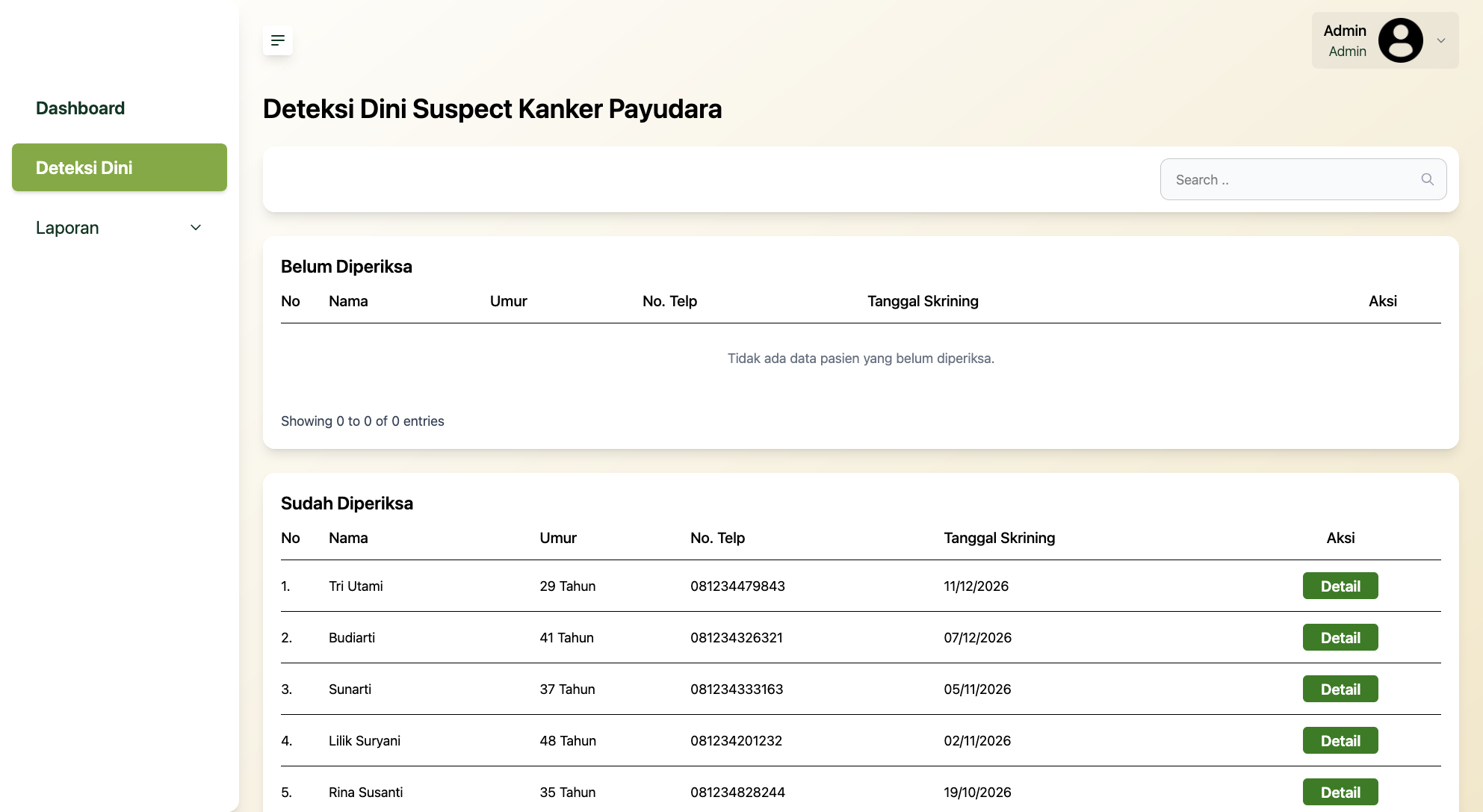Open Detail for Sunarti
The width and height of the screenshot is (1483, 812).
pyautogui.click(x=1340, y=689)
